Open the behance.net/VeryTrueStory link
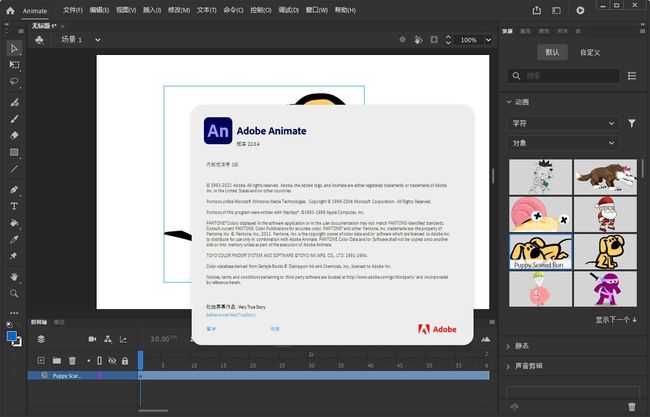The width and height of the screenshot is (650, 417). [x=231, y=315]
